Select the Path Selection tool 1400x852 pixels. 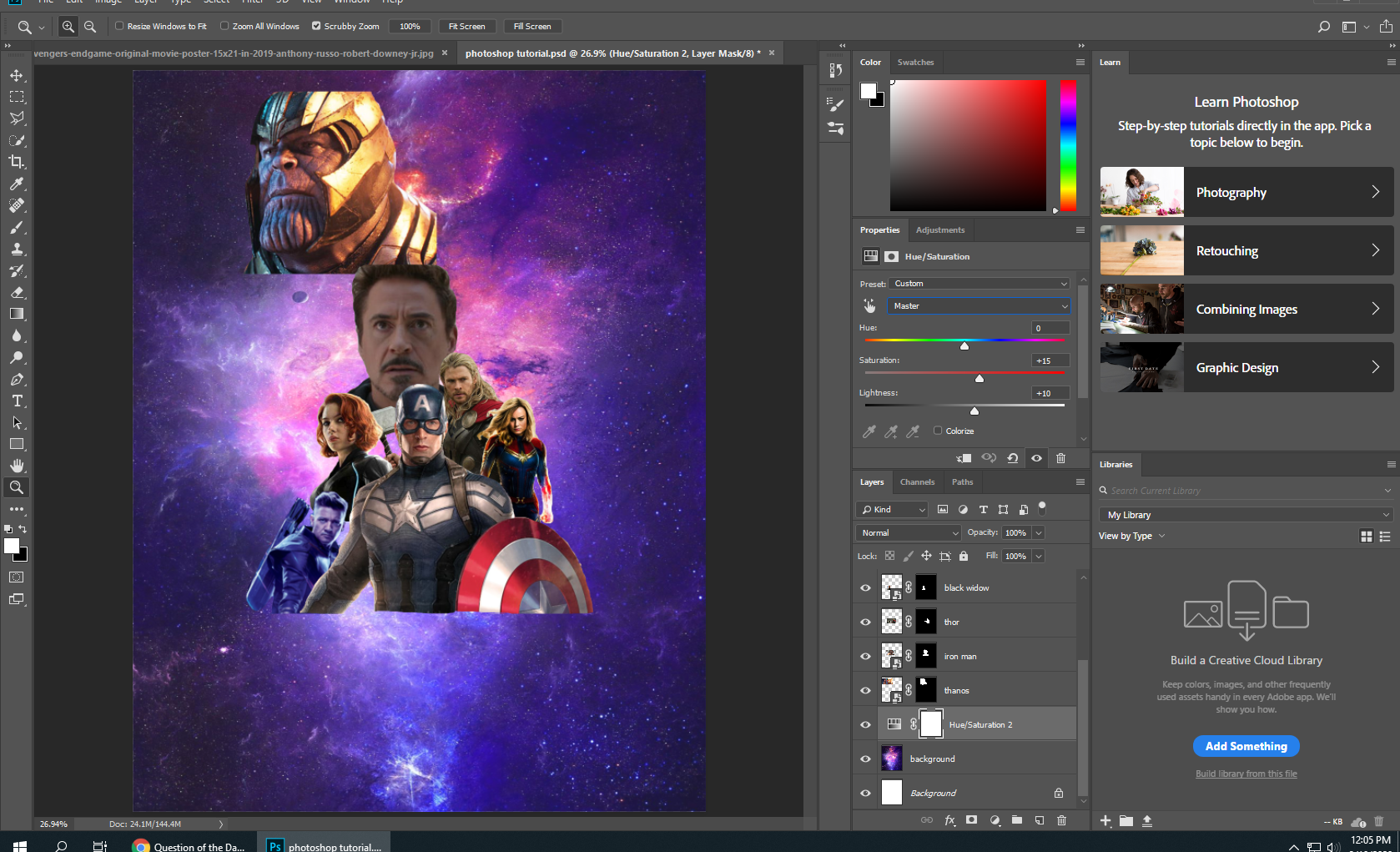17,422
